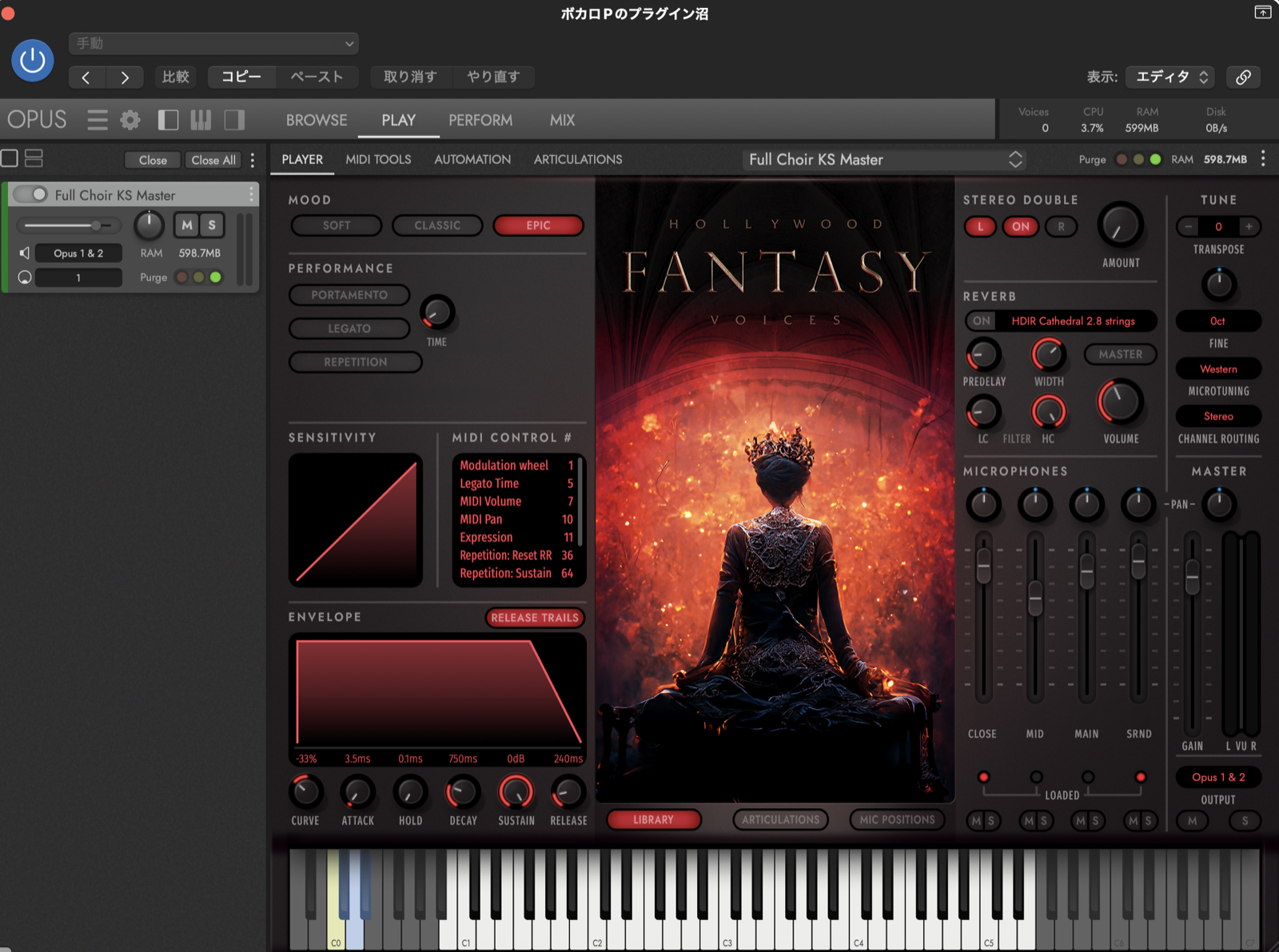Switch to the BROWSE tab
Image resolution: width=1279 pixels, height=952 pixels.
[x=317, y=120]
